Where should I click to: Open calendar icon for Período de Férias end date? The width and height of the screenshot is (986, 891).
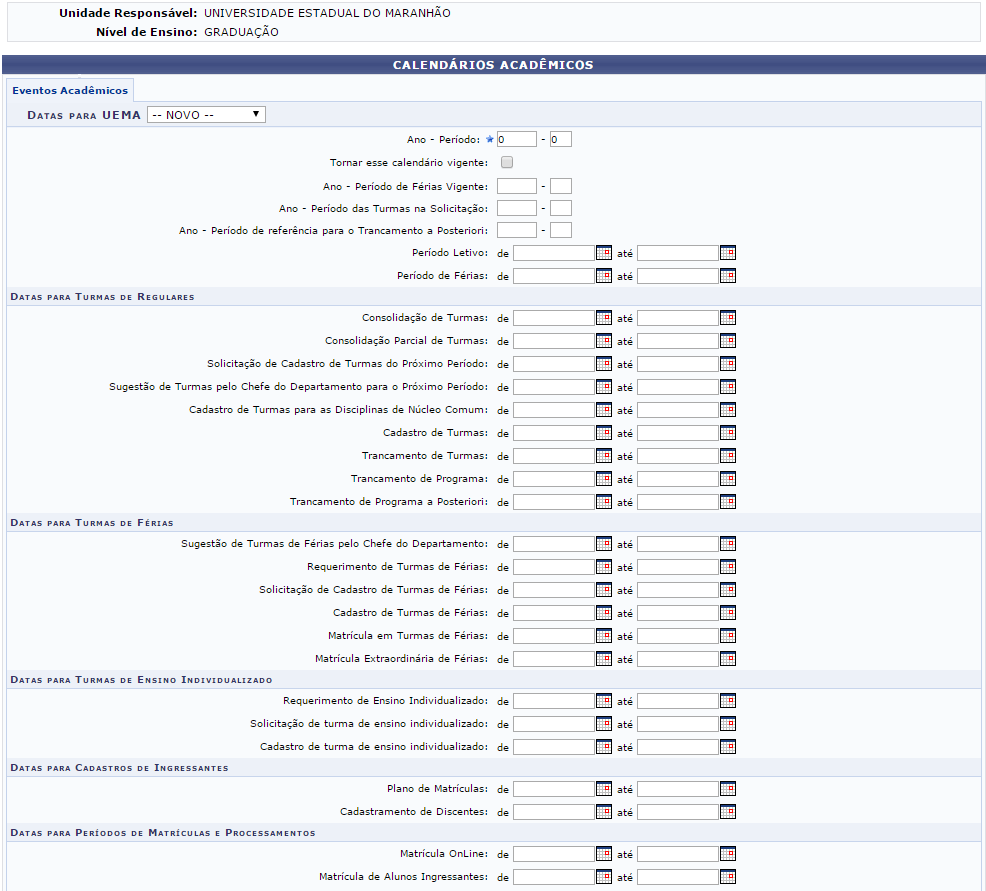[727, 276]
